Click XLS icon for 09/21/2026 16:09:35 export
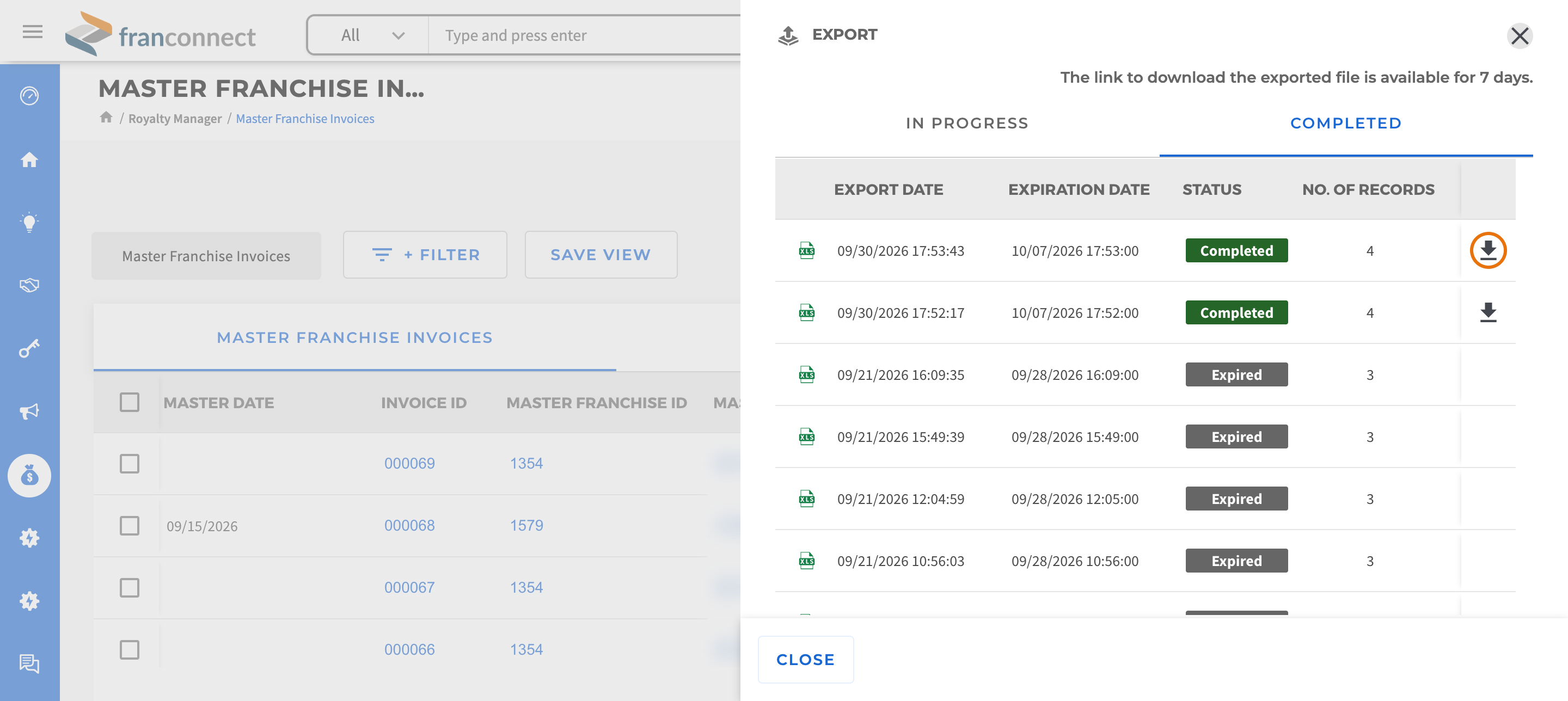 click(806, 374)
